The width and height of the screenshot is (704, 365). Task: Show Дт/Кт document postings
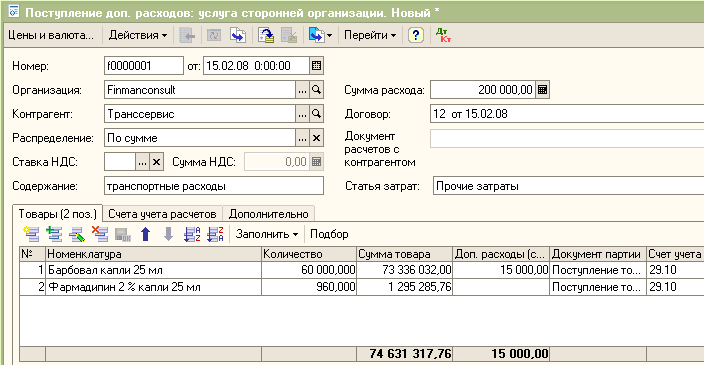pos(443,35)
